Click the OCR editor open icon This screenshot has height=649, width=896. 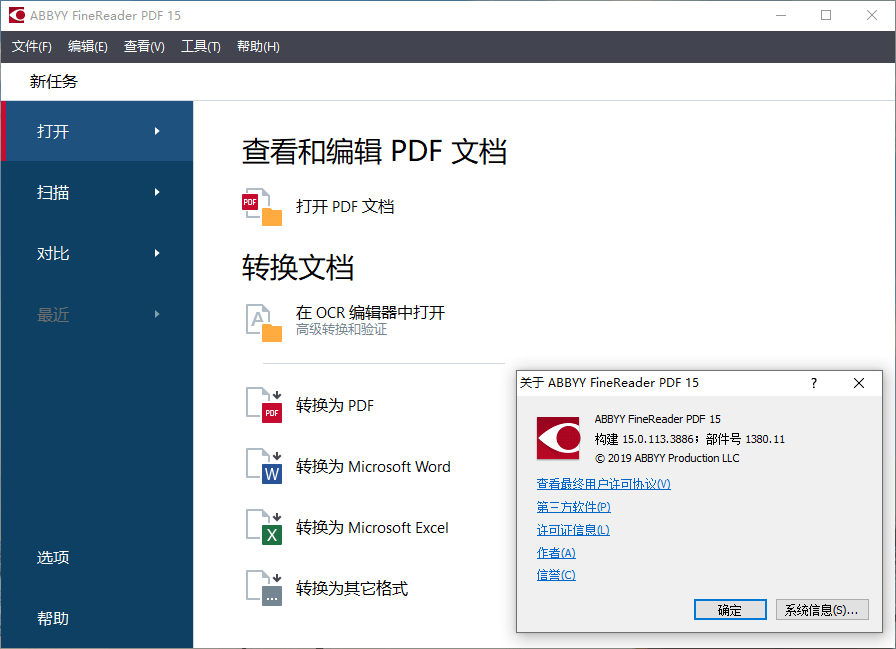263,323
